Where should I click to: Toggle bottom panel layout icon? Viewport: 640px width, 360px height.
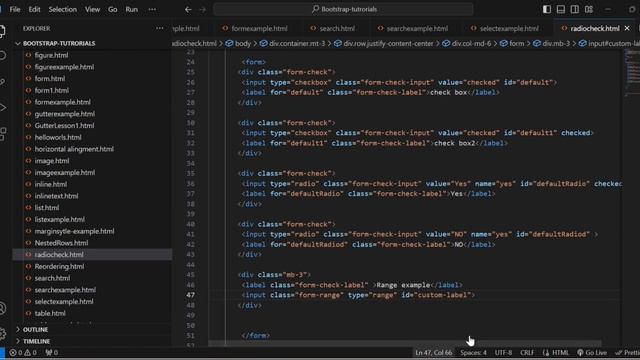click(560, 9)
